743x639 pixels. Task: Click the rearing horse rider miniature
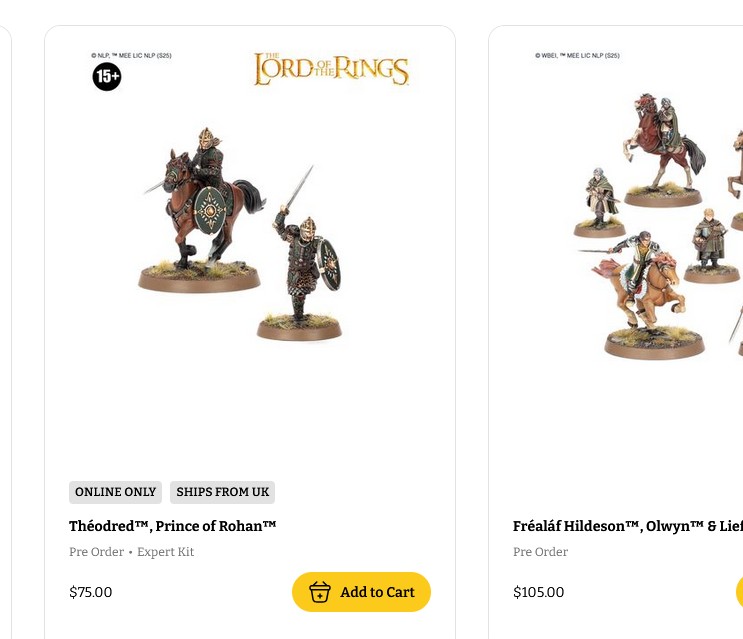point(663,150)
